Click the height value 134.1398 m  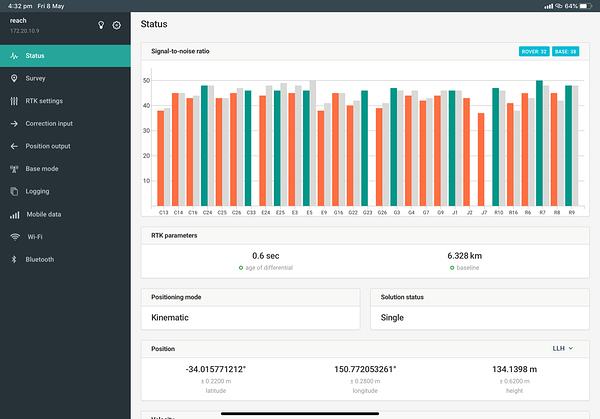(514, 369)
